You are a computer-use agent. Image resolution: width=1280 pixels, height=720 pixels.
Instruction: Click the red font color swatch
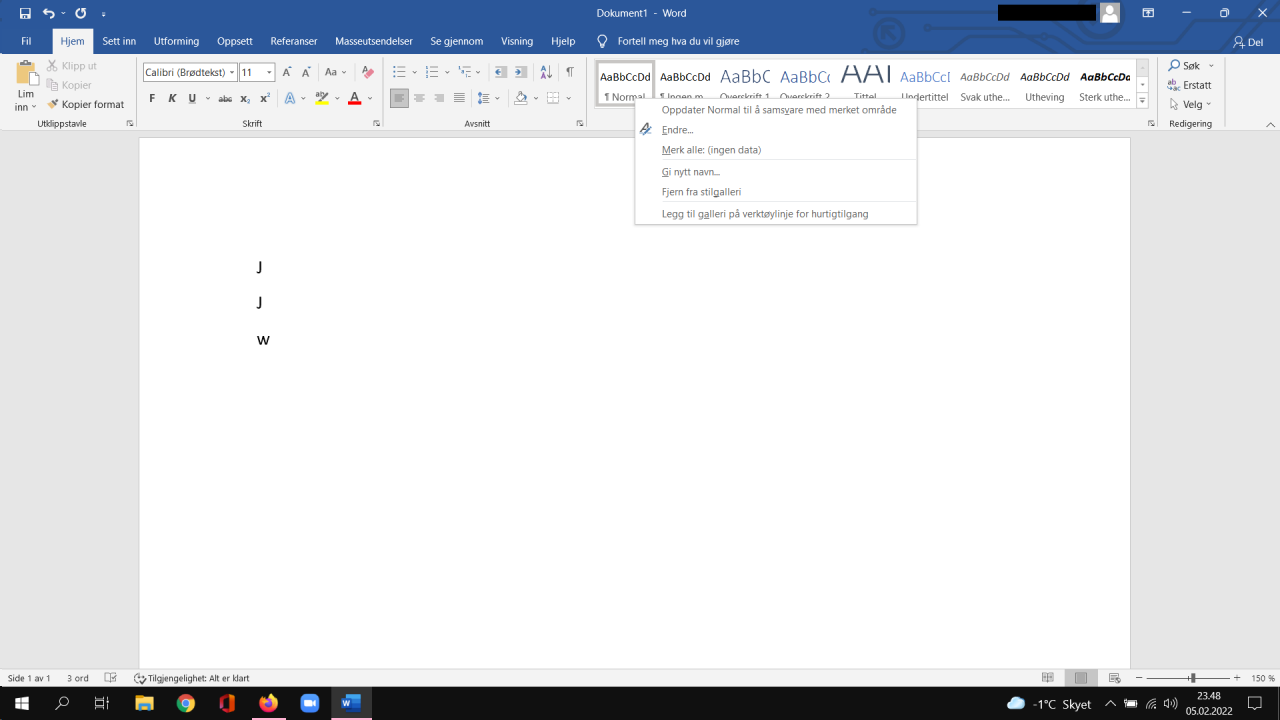tap(354, 98)
